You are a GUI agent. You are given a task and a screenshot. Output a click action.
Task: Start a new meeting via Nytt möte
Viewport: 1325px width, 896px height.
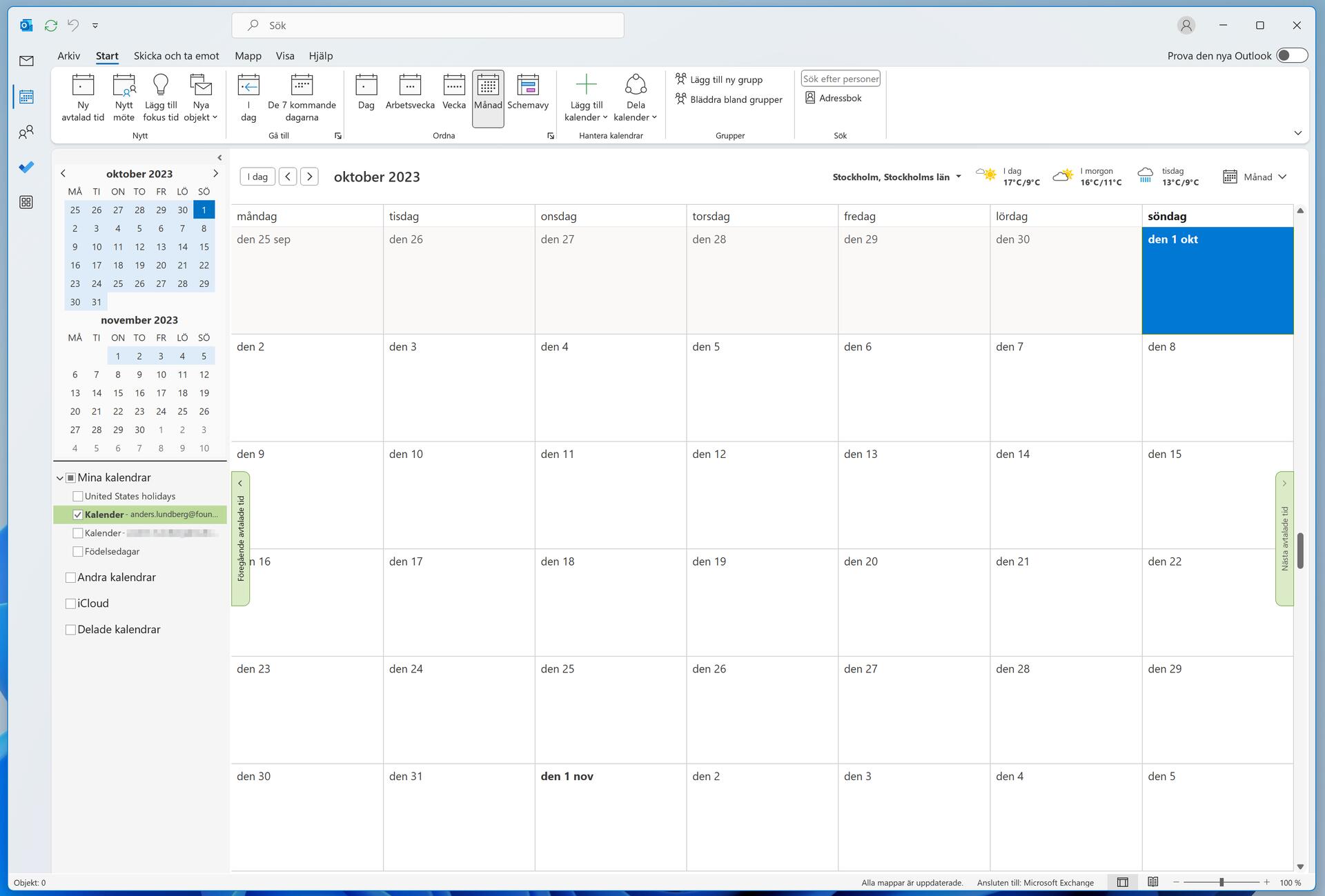click(124, 97)
